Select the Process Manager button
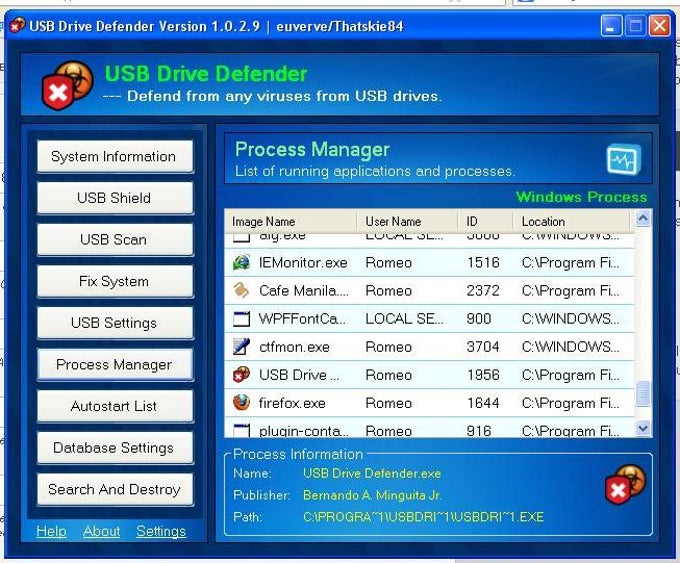This screenshot has width=680, height=563. pyautogui.click(x=115, y=365)
